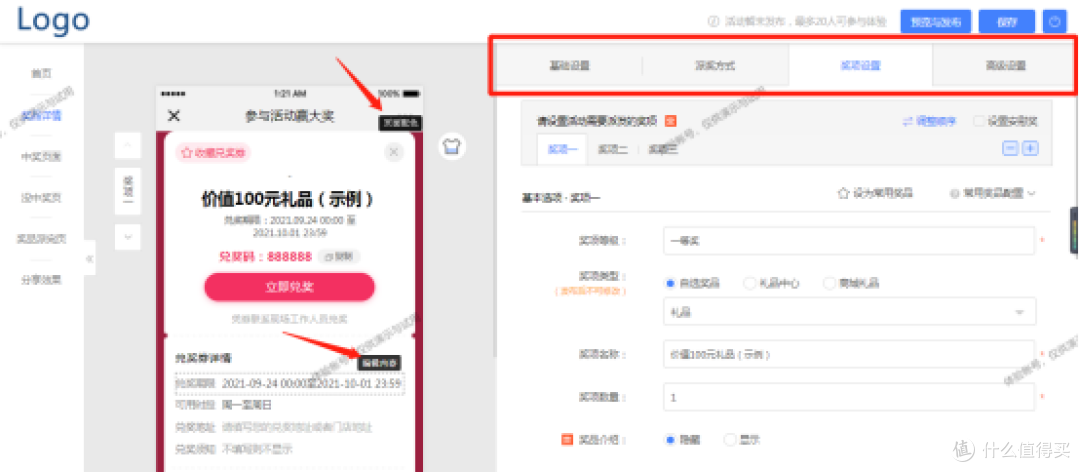Click the plus icon to add a prize

pos(1030,148)
